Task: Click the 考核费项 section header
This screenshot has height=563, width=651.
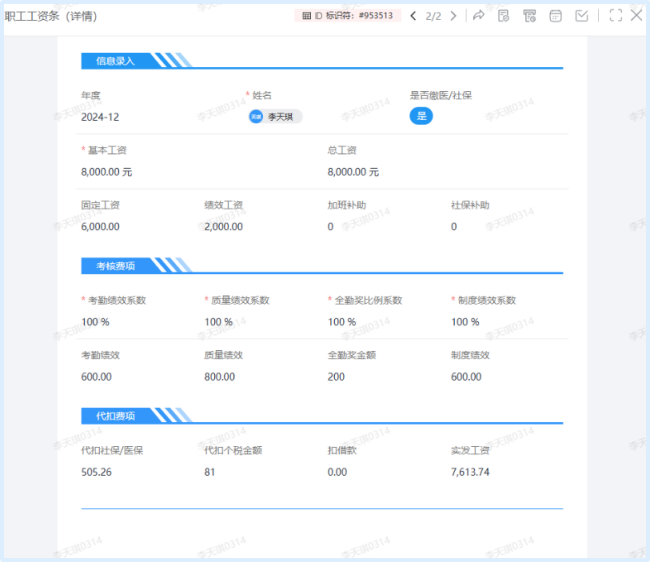Action: pyautogui.click(x=115, y=266)
